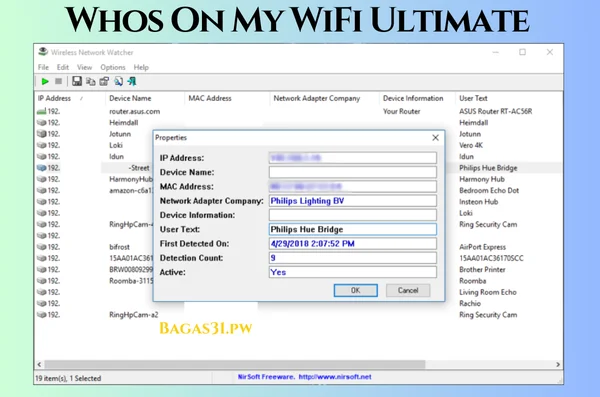The height and width of the screenshot is (397, 600).
Task: Click the Detection Count field
Action: coord(352,258)
